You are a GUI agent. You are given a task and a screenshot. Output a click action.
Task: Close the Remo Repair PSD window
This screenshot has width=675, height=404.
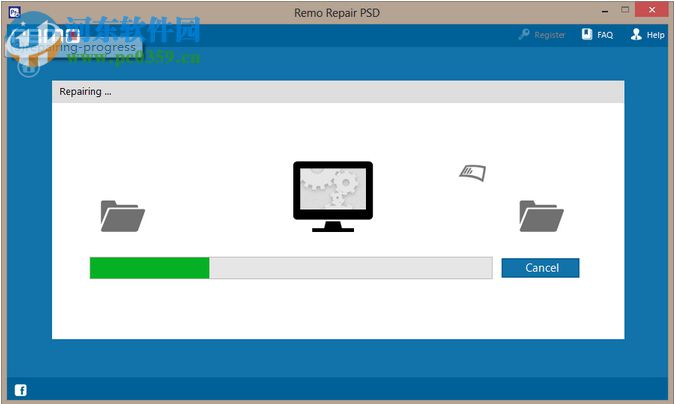[652, 9]
